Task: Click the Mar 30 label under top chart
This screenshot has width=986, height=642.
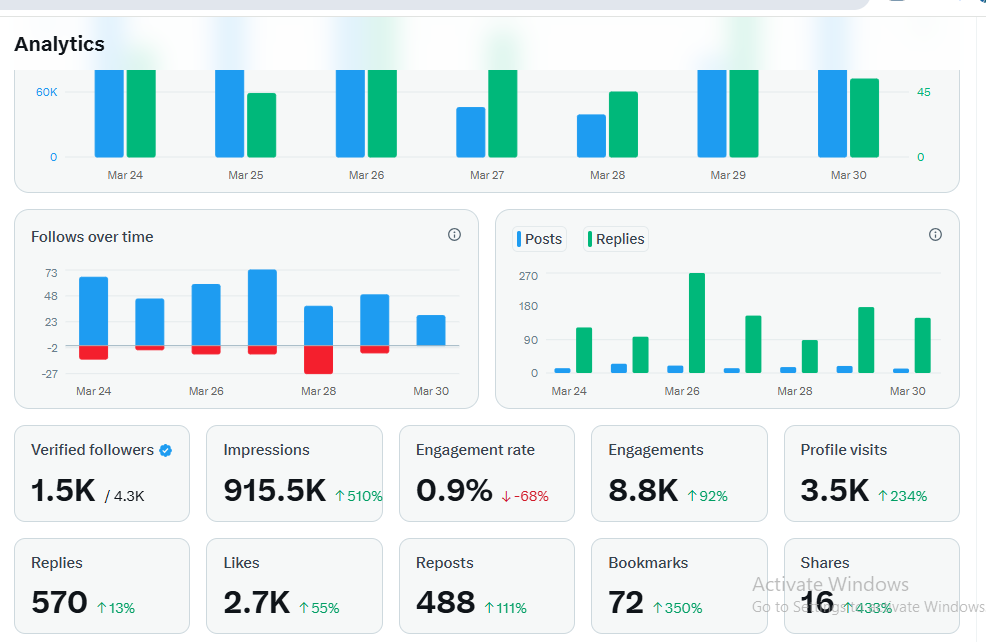Action: (848, 175)
